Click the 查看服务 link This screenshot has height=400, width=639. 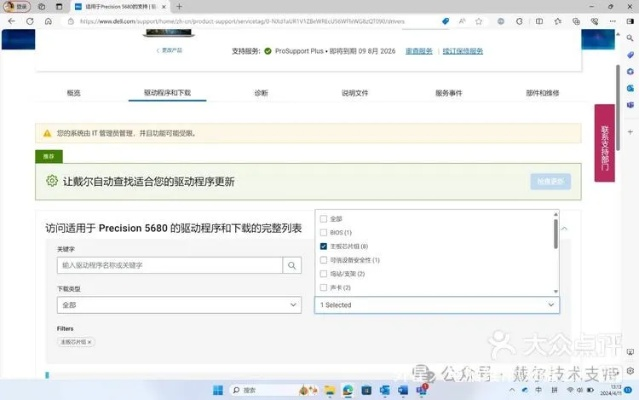[x=418, y=51]
